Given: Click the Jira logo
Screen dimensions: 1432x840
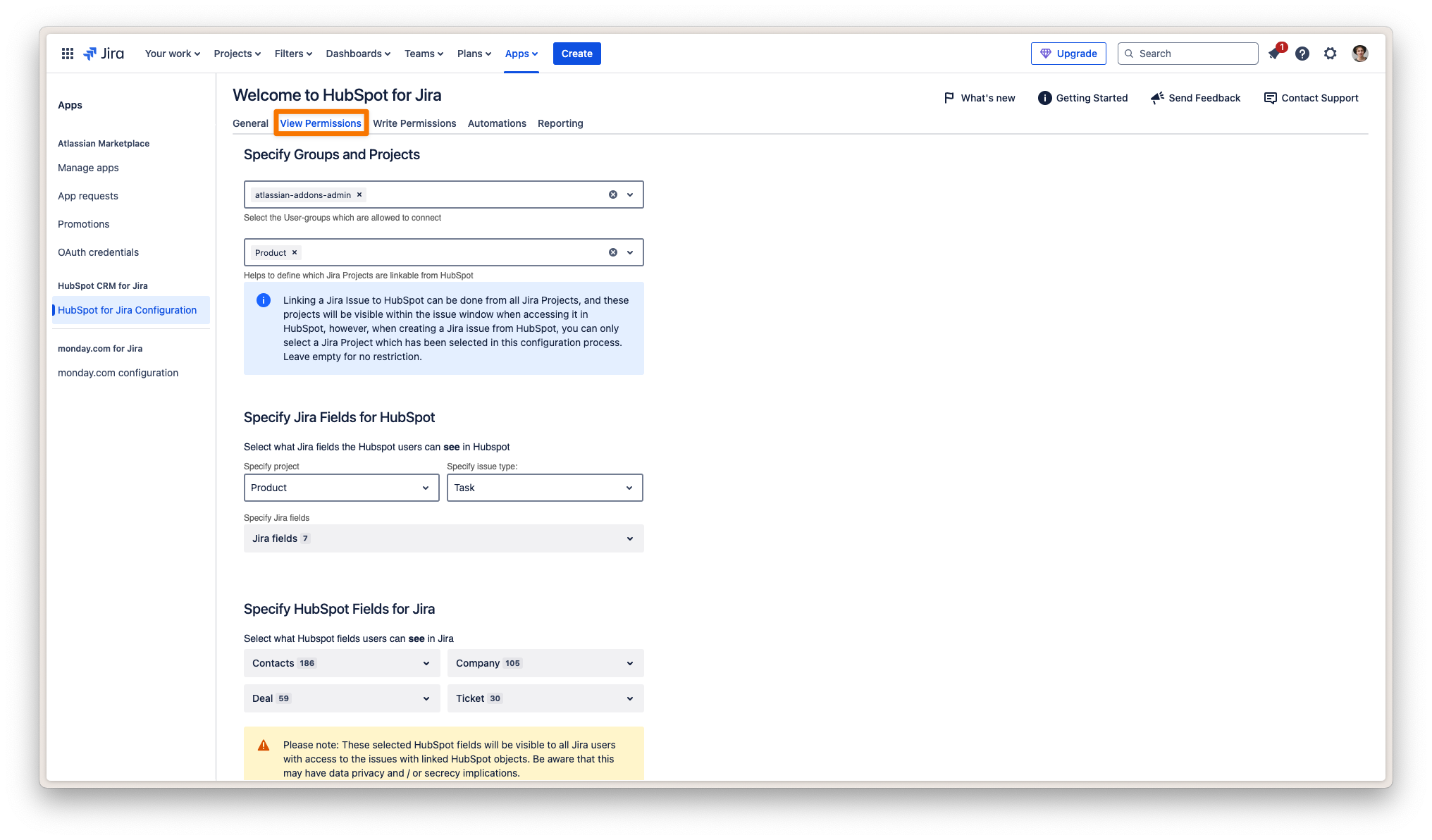Looking at the screenshot, I should pyautogui.click(x=104, y=54).
